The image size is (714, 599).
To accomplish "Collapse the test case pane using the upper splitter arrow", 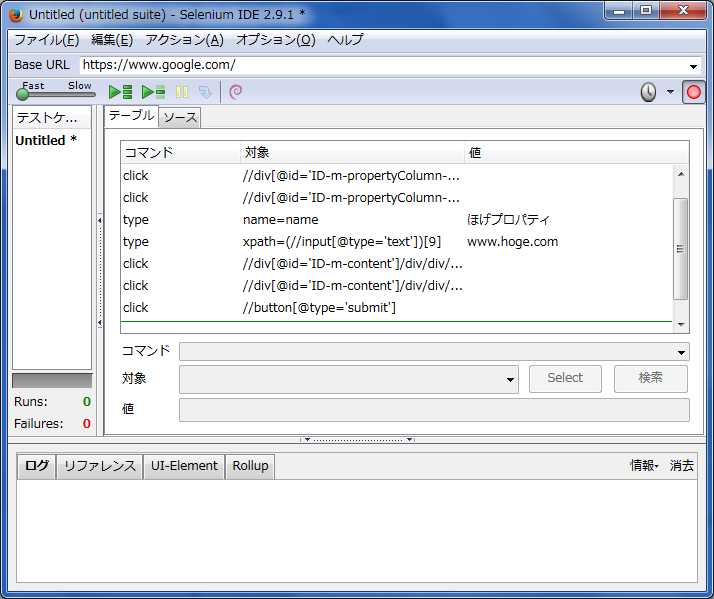I will [100, 220].
